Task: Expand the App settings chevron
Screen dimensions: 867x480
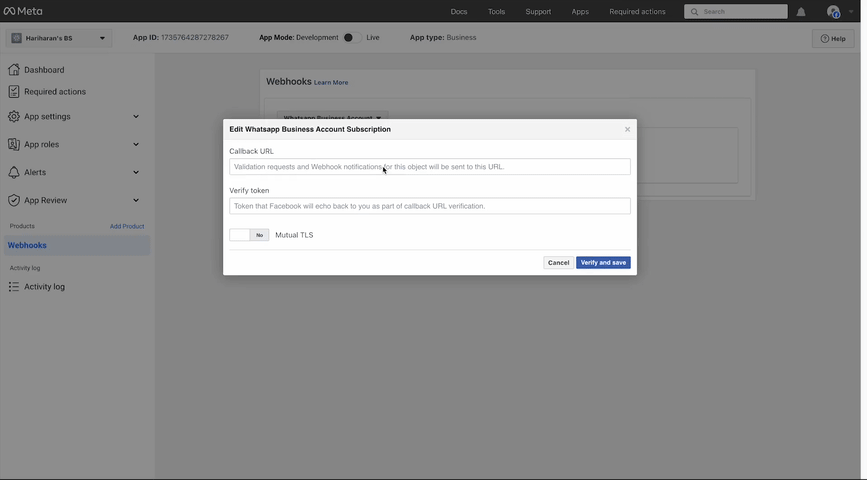Action: click(x=136, y=117)
